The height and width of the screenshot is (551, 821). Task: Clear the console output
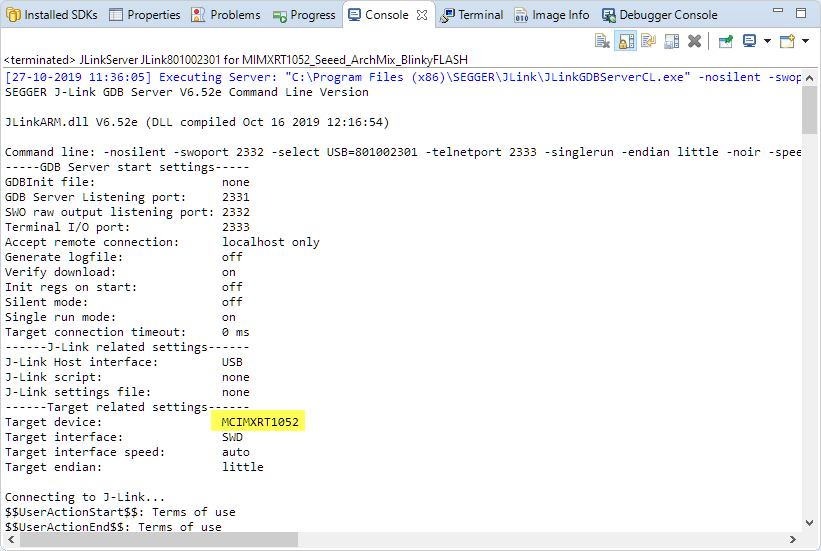602,41
